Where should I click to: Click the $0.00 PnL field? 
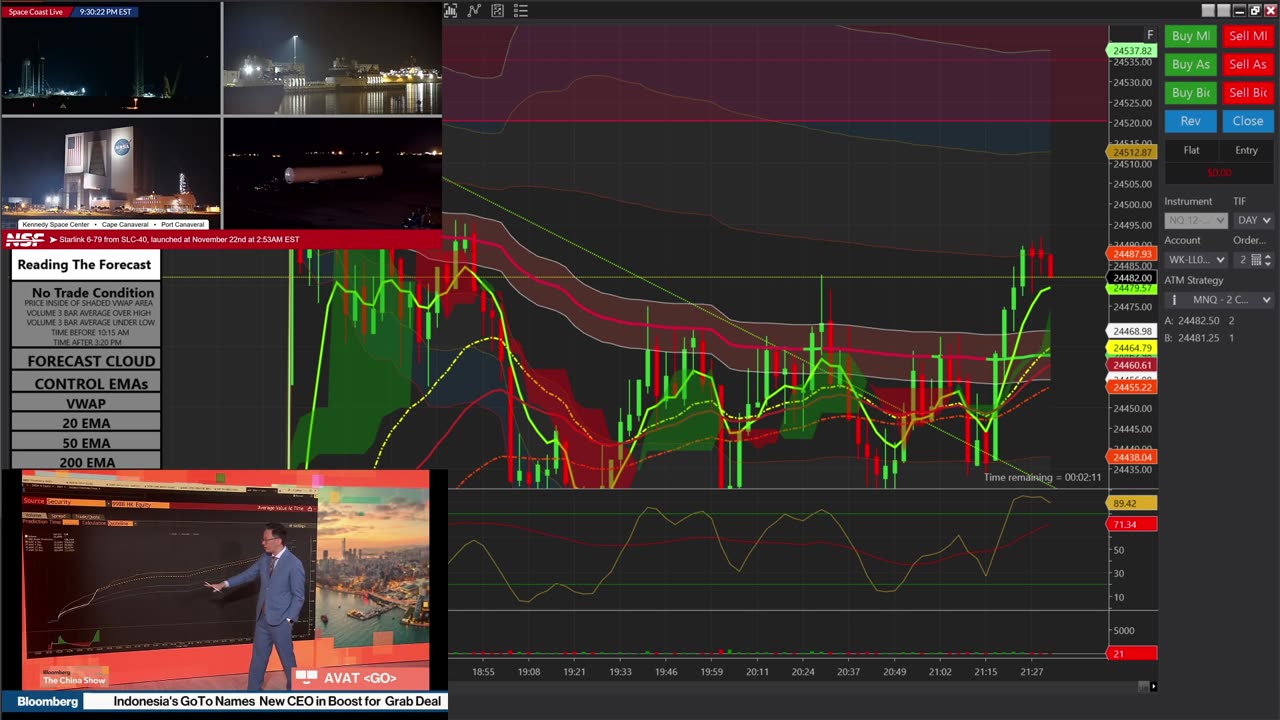click(x=1219, y=172)
